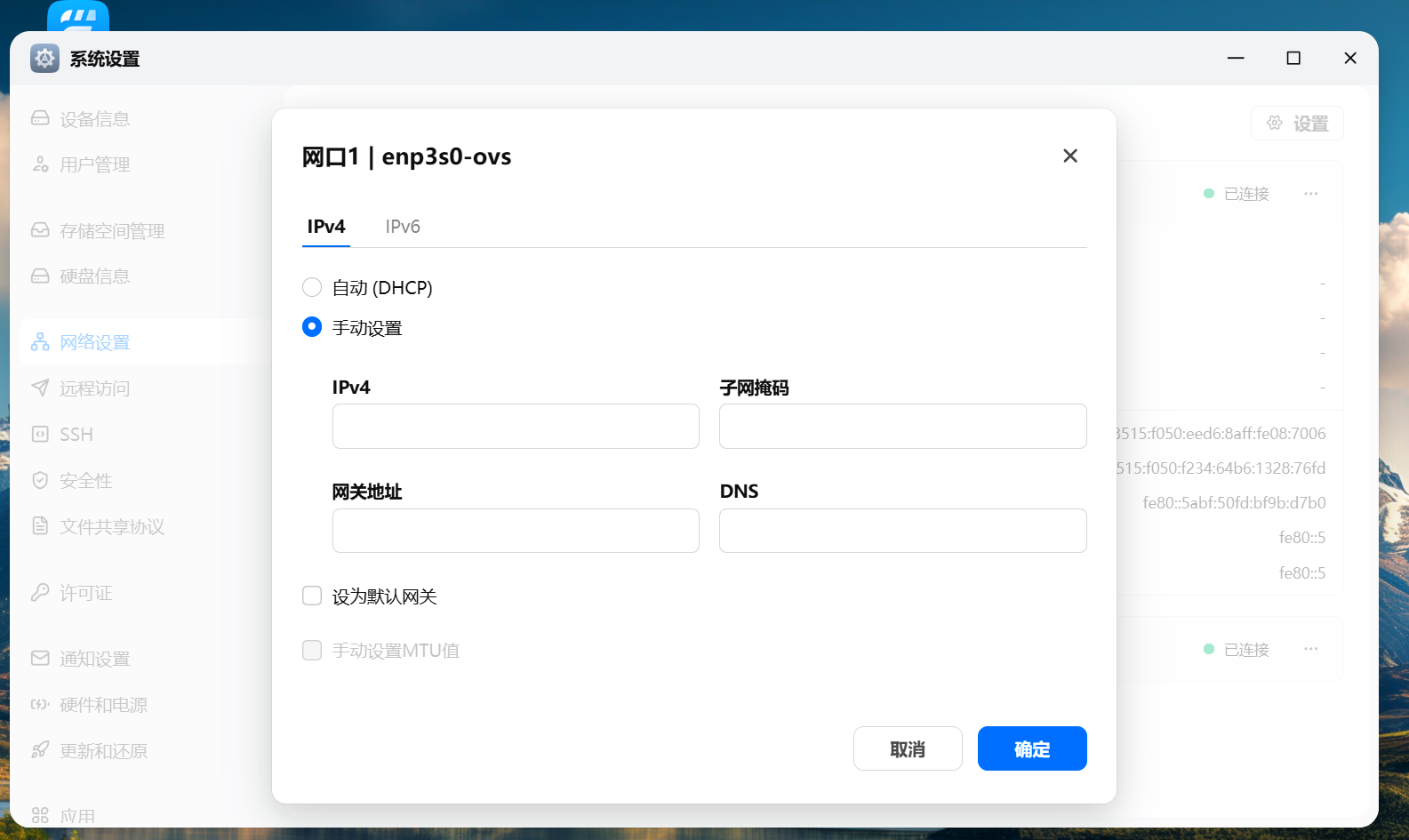Open 设备信息 device icon in sidebar

[x=40, y=118]
